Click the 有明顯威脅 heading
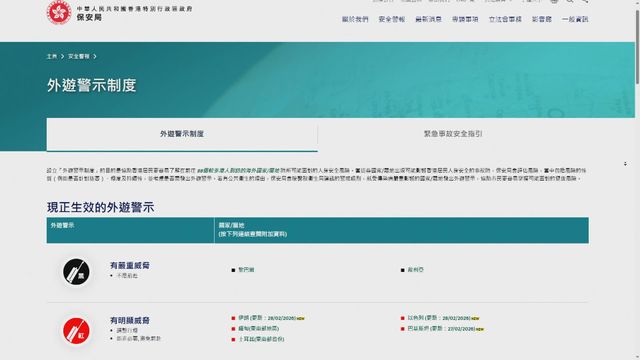Viewport: 640px width, 360px height. [130, 320]
